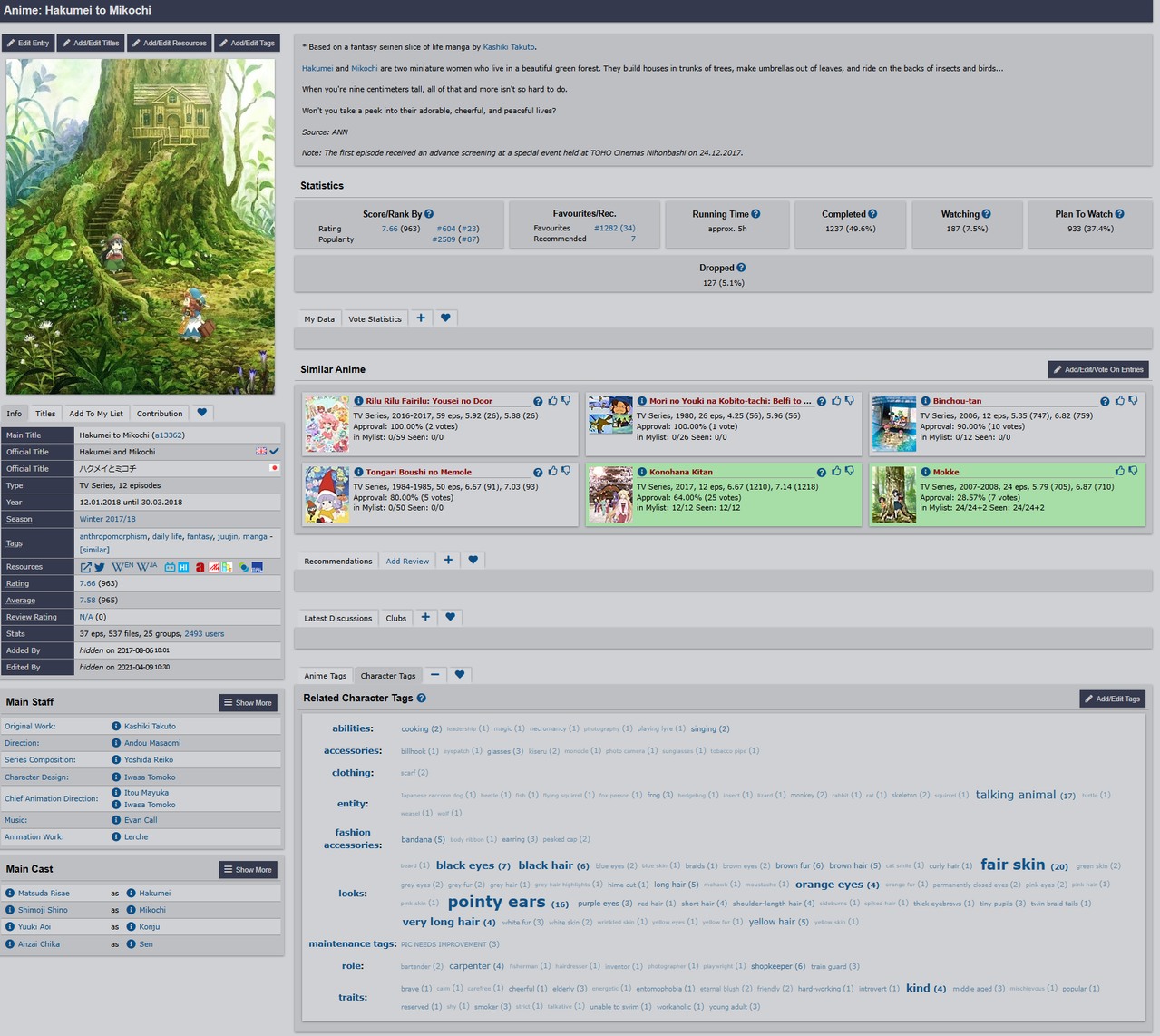Open info icon beside Kashiki Takuto staff
Viewport: 1160px width, 1036px height.
point(116,726)
